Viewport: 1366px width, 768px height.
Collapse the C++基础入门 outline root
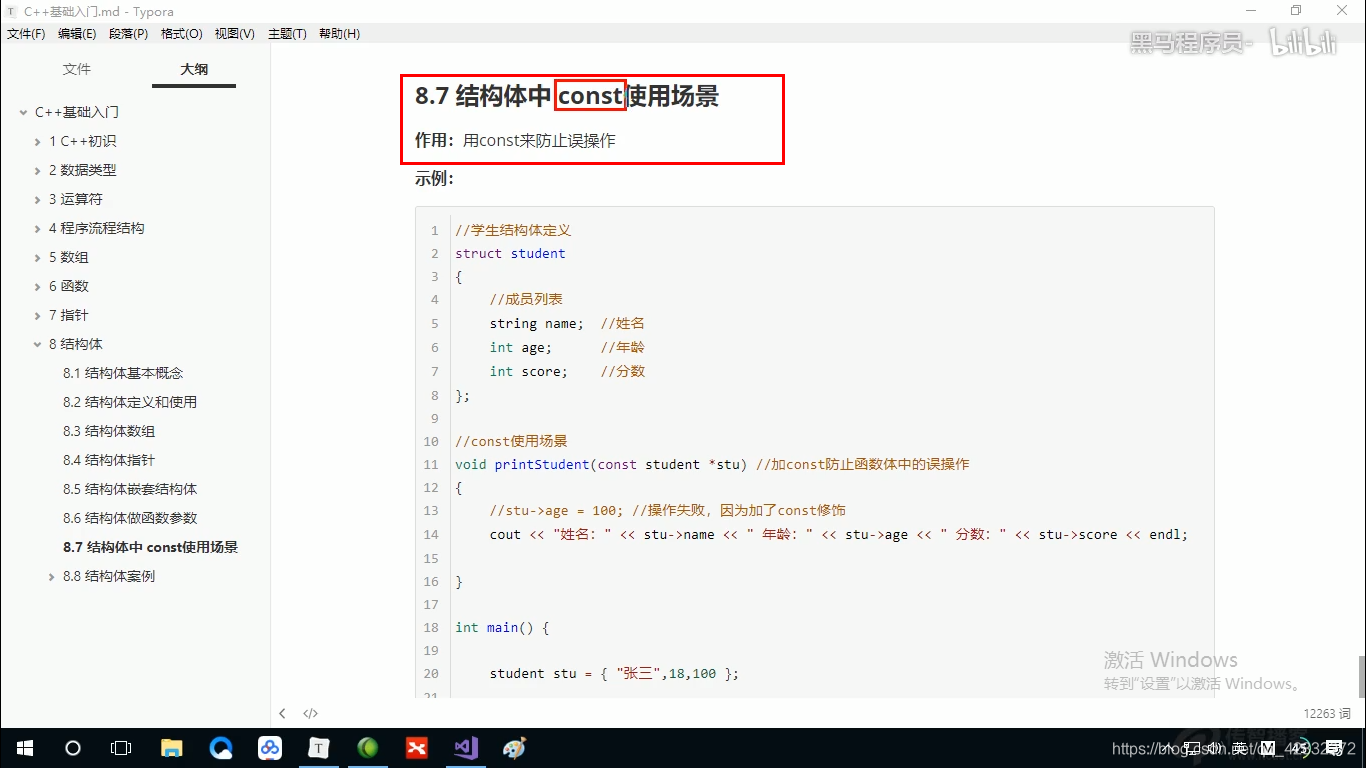tap(24, 112)
